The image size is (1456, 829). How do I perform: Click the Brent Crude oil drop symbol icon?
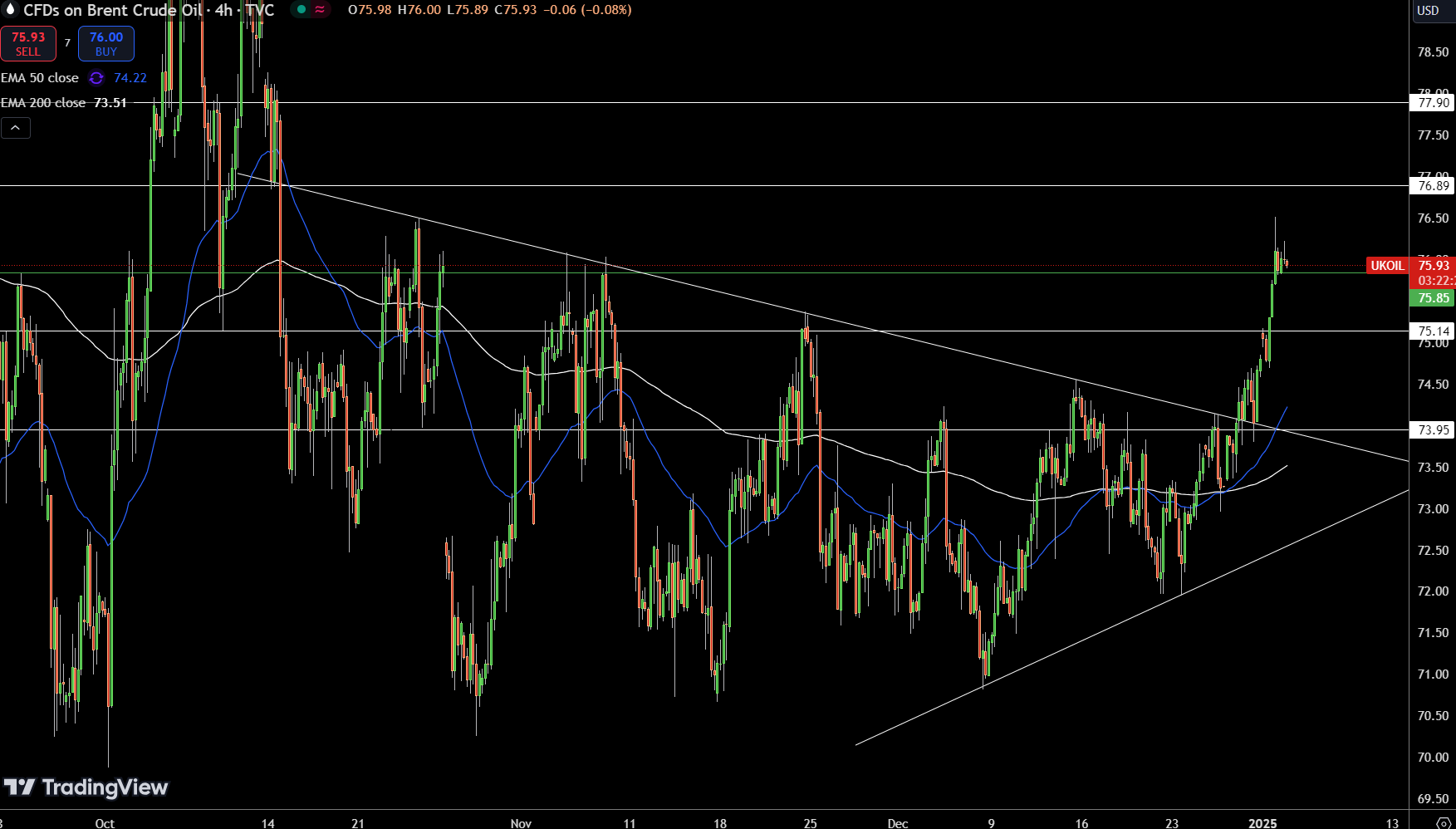(x=10, y=10)
